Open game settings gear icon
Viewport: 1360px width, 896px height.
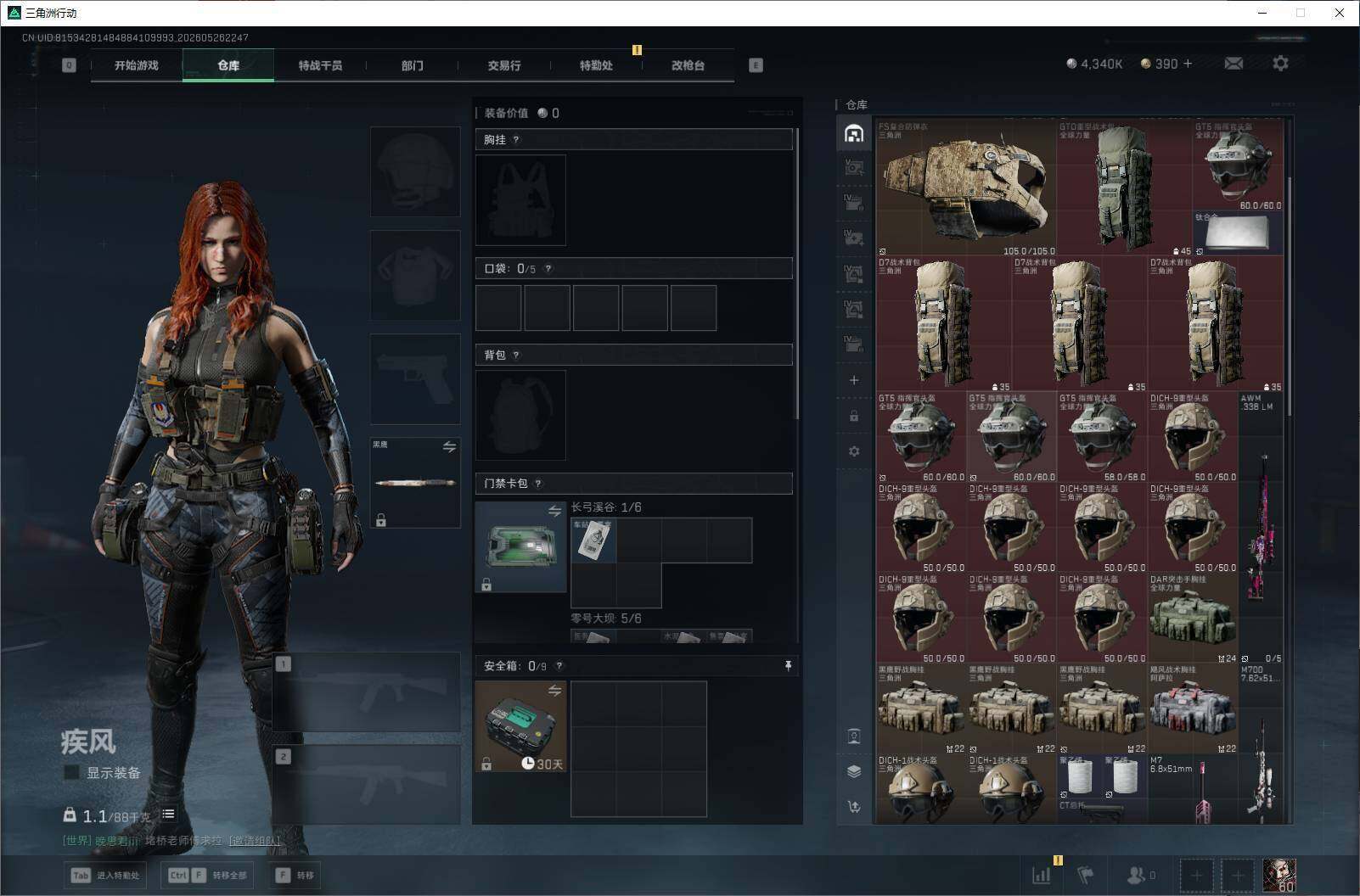tap(1280, 64)
